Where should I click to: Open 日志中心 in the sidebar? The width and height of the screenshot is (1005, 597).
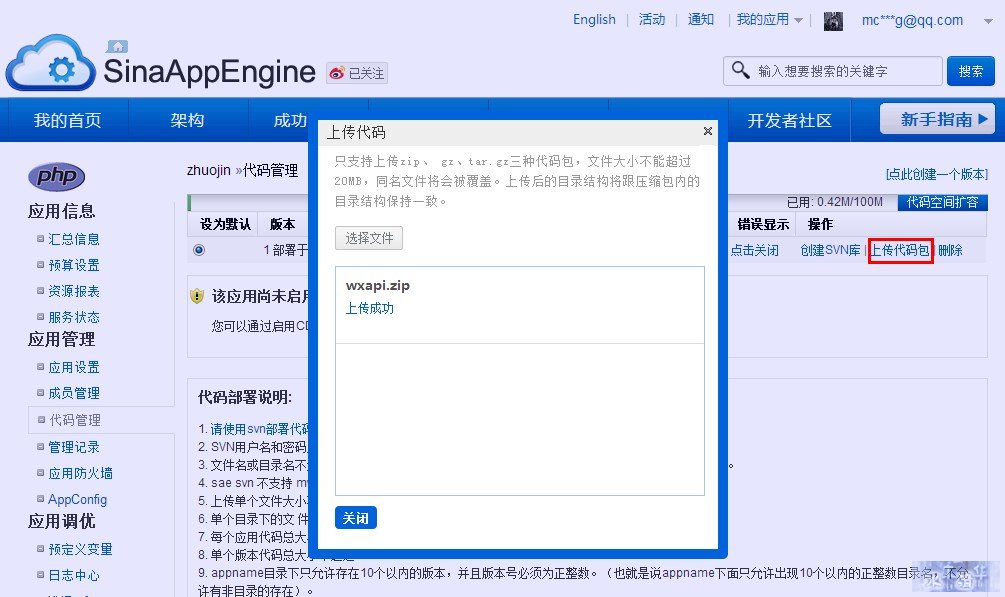74,575
